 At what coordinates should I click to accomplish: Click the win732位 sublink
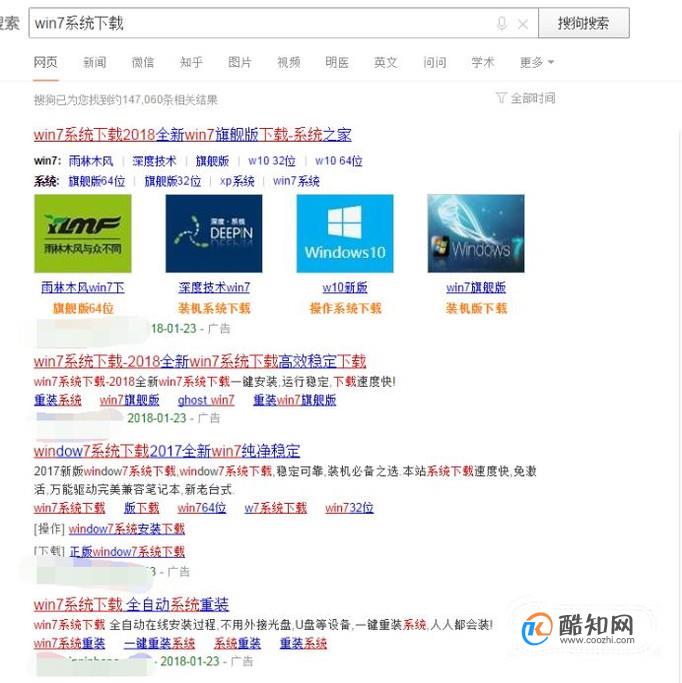[x=349, y=508]
